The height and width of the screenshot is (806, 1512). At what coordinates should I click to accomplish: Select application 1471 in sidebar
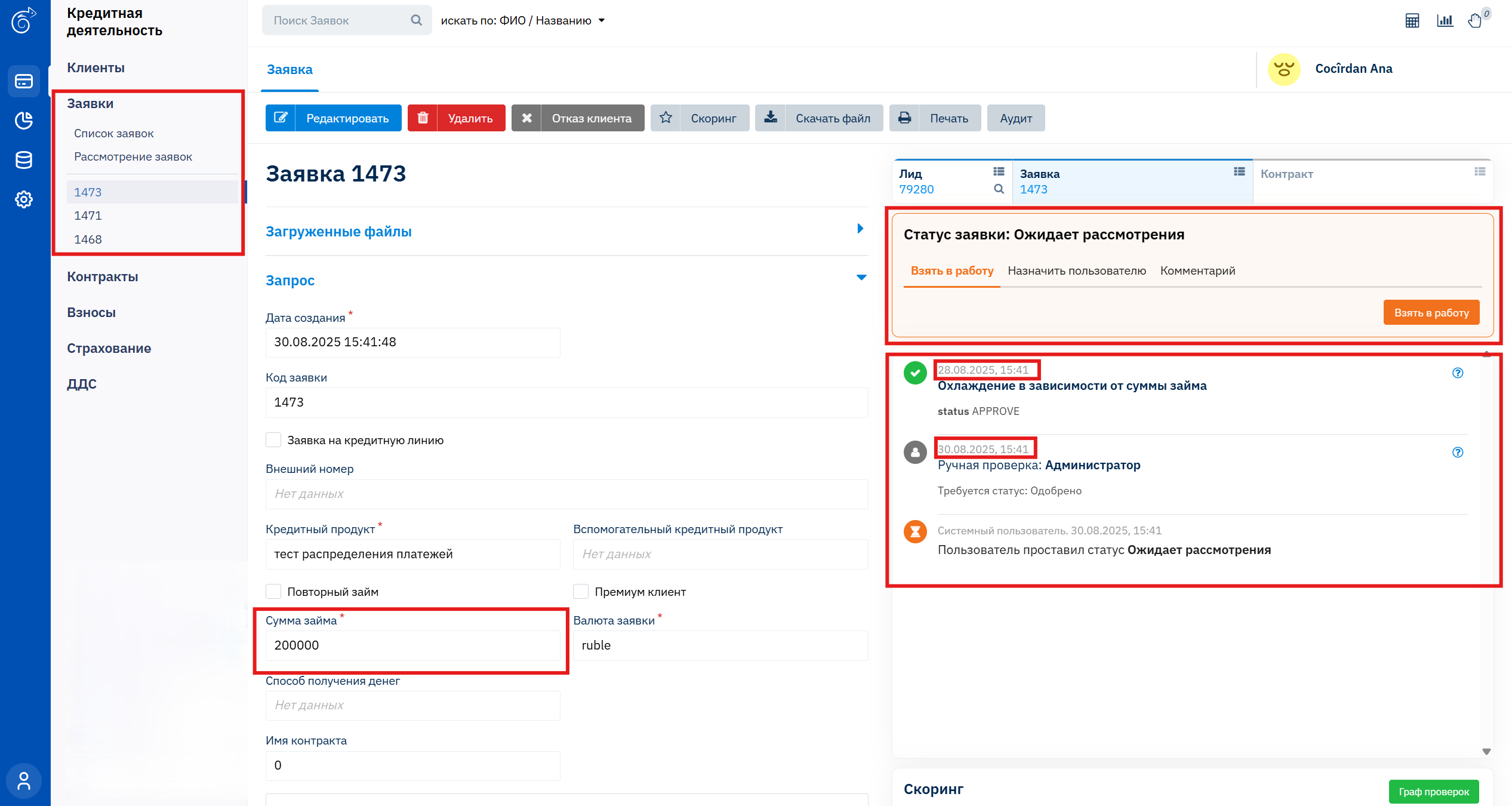pyautogui.click(x=88, y=216)
